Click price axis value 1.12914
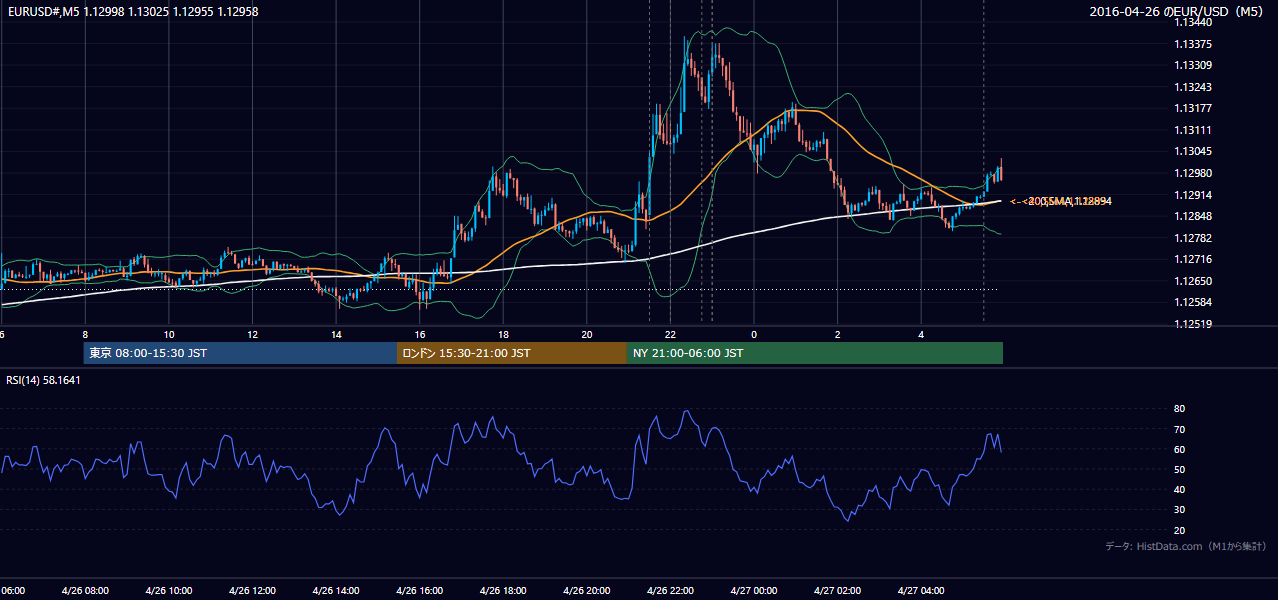This screenshot has width=1278, height=600. coord(1194,195)
